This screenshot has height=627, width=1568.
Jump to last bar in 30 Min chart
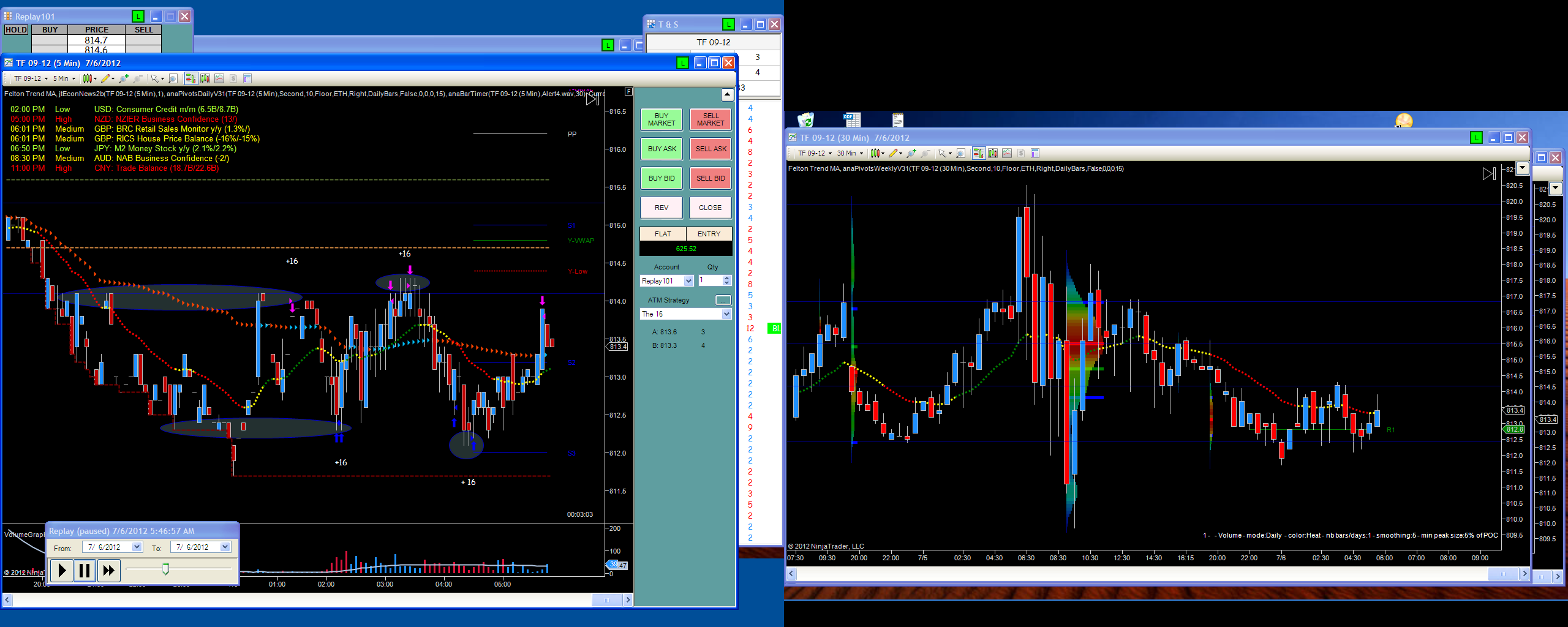point(1489,174)
